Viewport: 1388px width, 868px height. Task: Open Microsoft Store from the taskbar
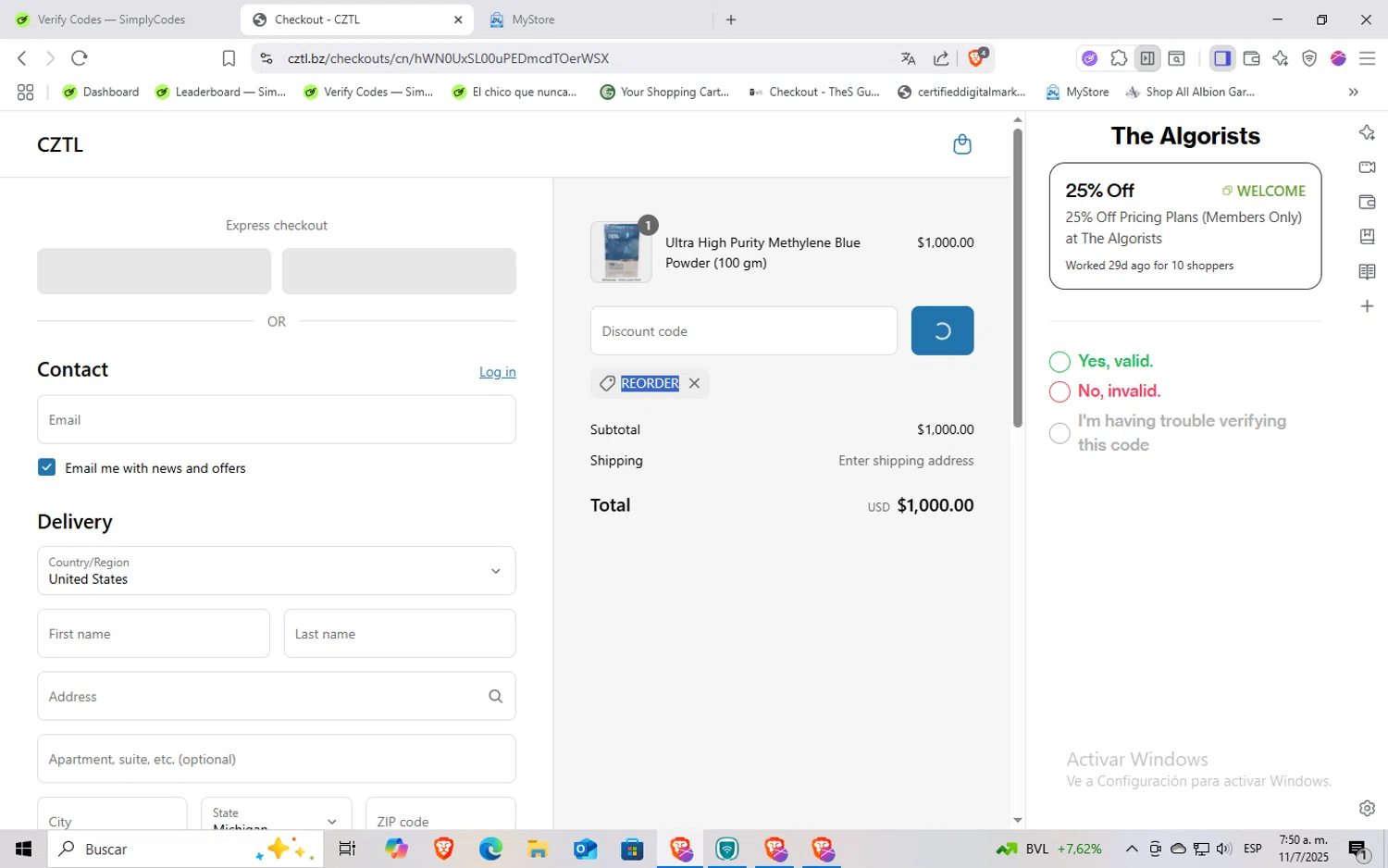632,849
